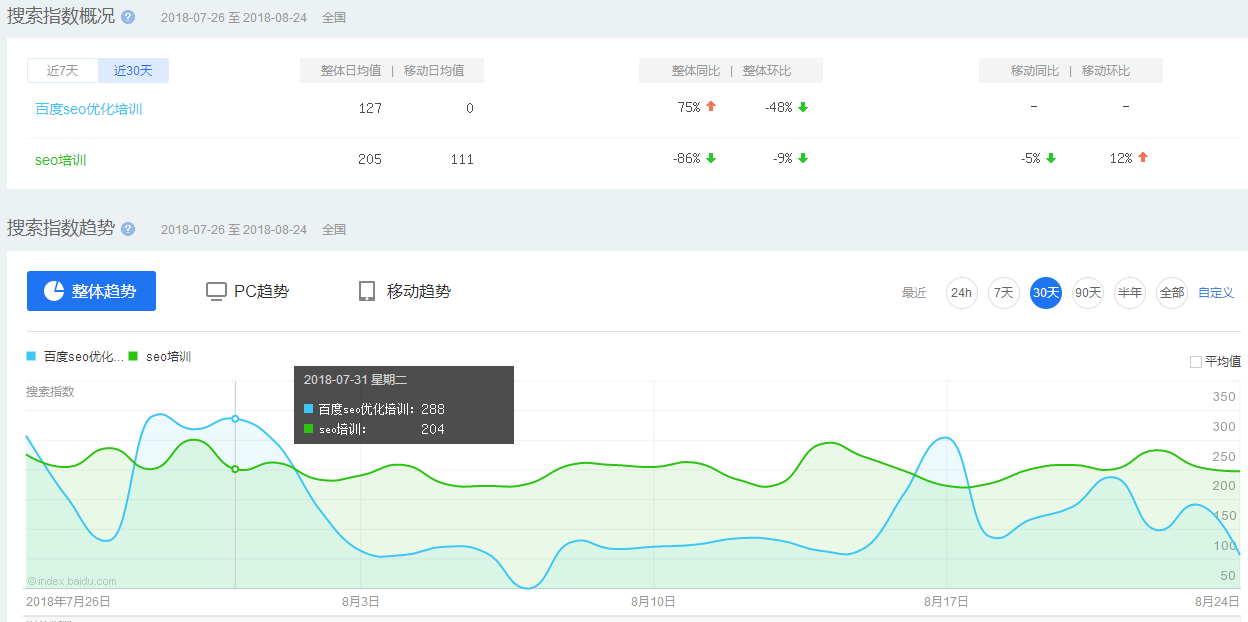1248x622 pixels.
Task: Switch to 近30天 range
Action: click(x=133, y=70)
